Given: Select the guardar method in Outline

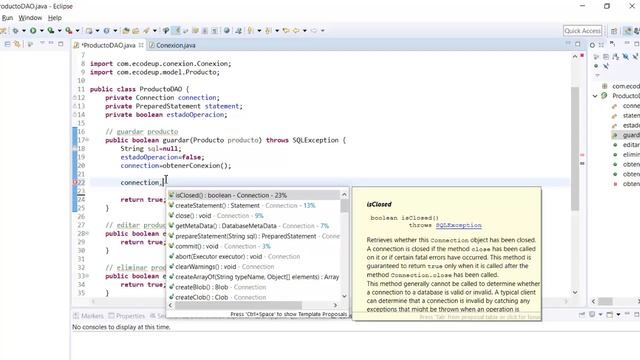Looking at the screenshot, I should (x=631, y=135).
